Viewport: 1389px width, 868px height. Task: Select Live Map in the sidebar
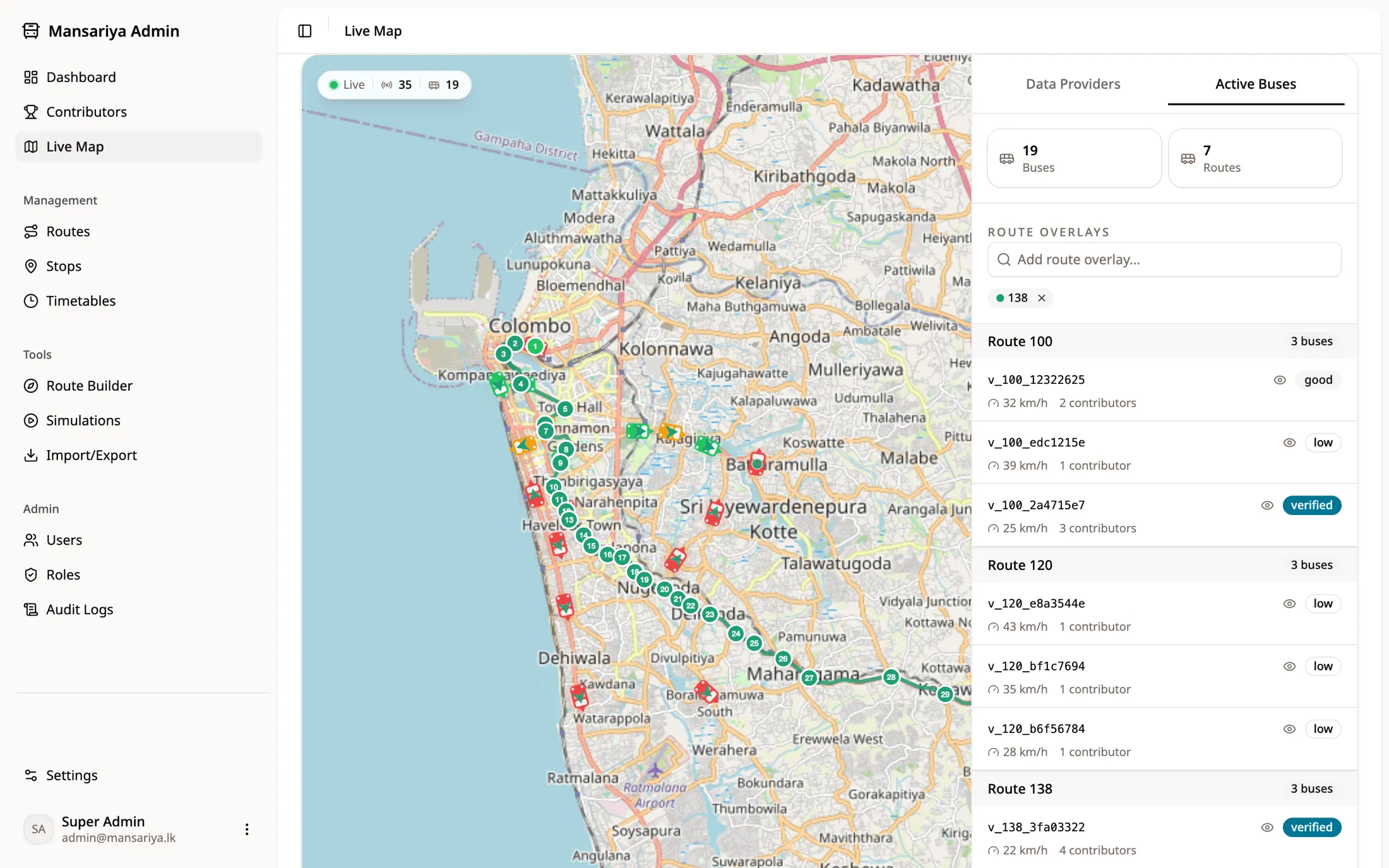pyautogui.click(x=138, y=146)
